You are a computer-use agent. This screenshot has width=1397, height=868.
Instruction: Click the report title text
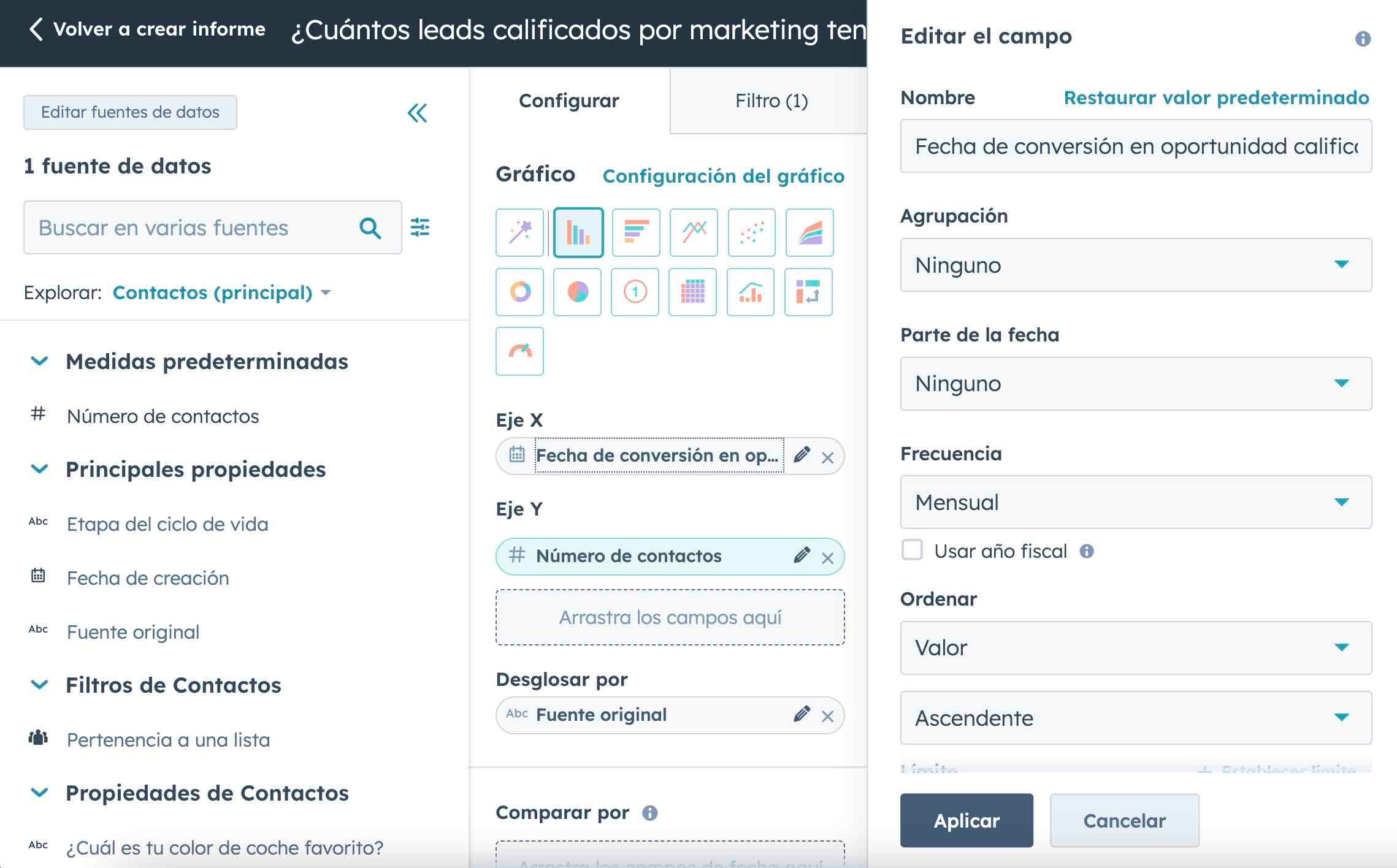tap(578, 29)
